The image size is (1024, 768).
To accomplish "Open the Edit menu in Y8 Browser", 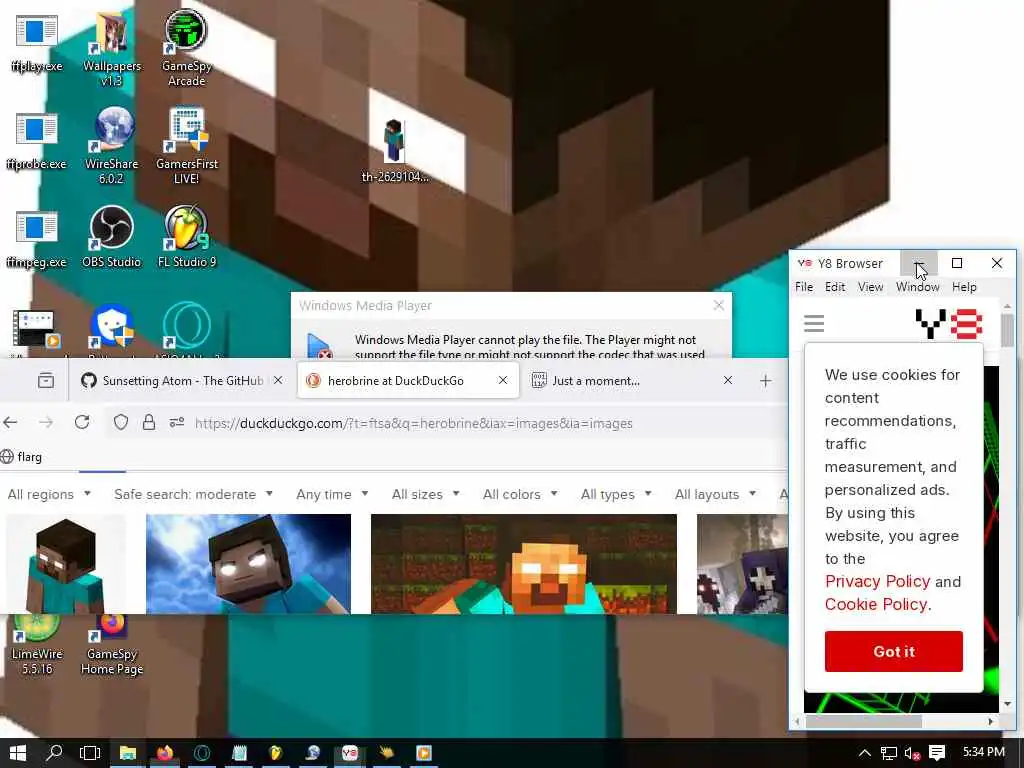I will pyautogui.click(x=835, y=287).
